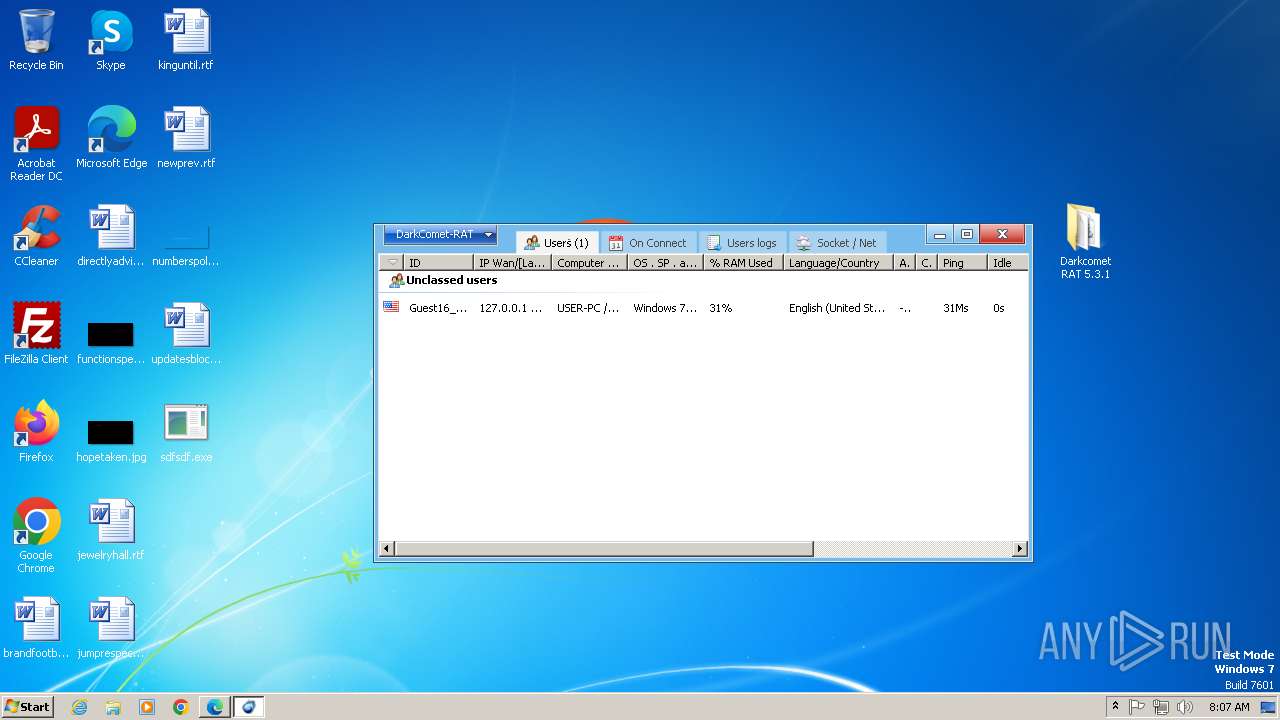Click the US flag icon of Guest16 row
Viewport: 1280px width, 720px height.
point(391,307)
